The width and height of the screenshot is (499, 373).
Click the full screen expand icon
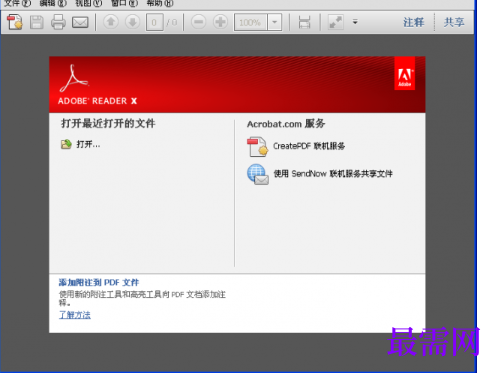click(336, 22)
